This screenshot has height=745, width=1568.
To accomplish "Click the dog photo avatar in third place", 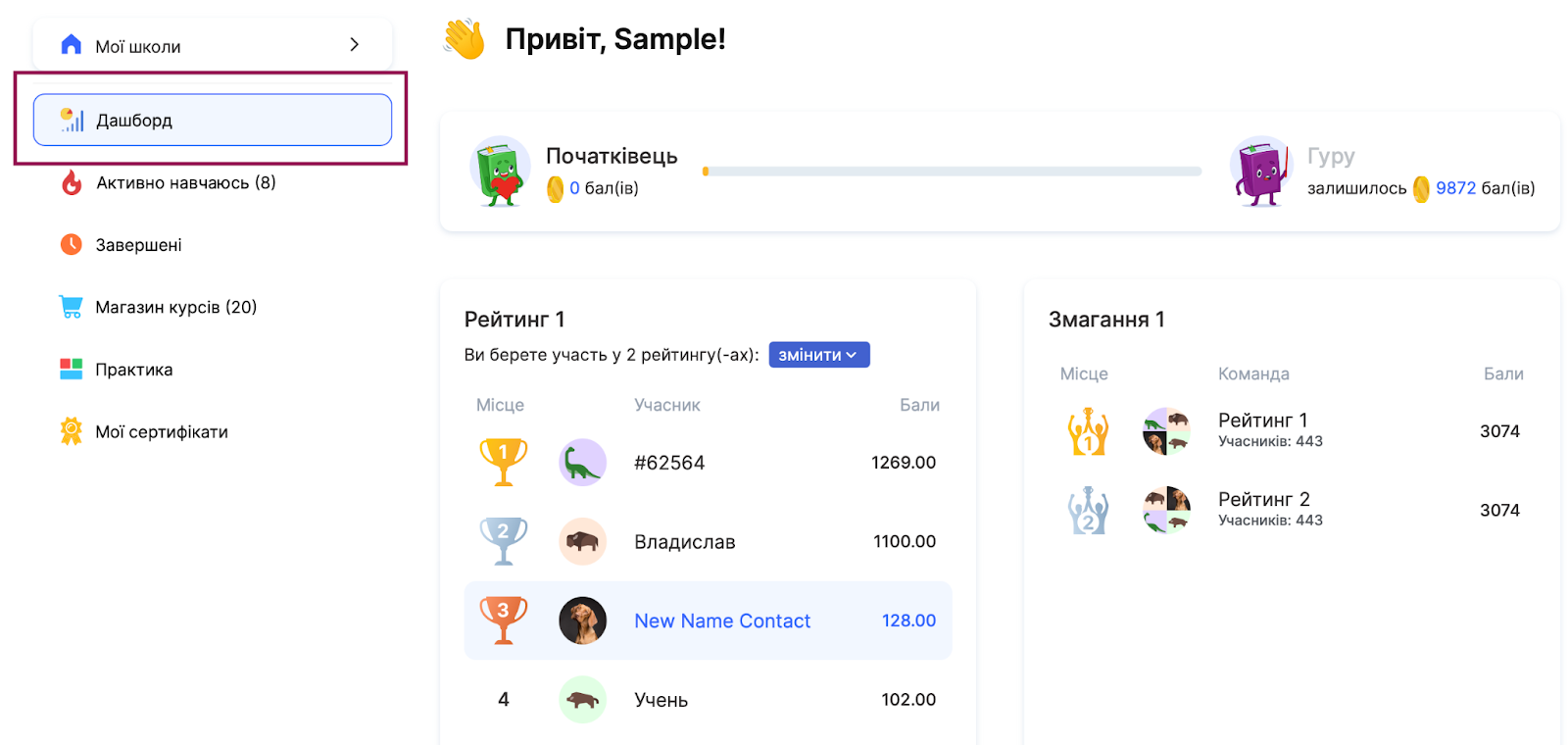I will (x=583, y=621).
